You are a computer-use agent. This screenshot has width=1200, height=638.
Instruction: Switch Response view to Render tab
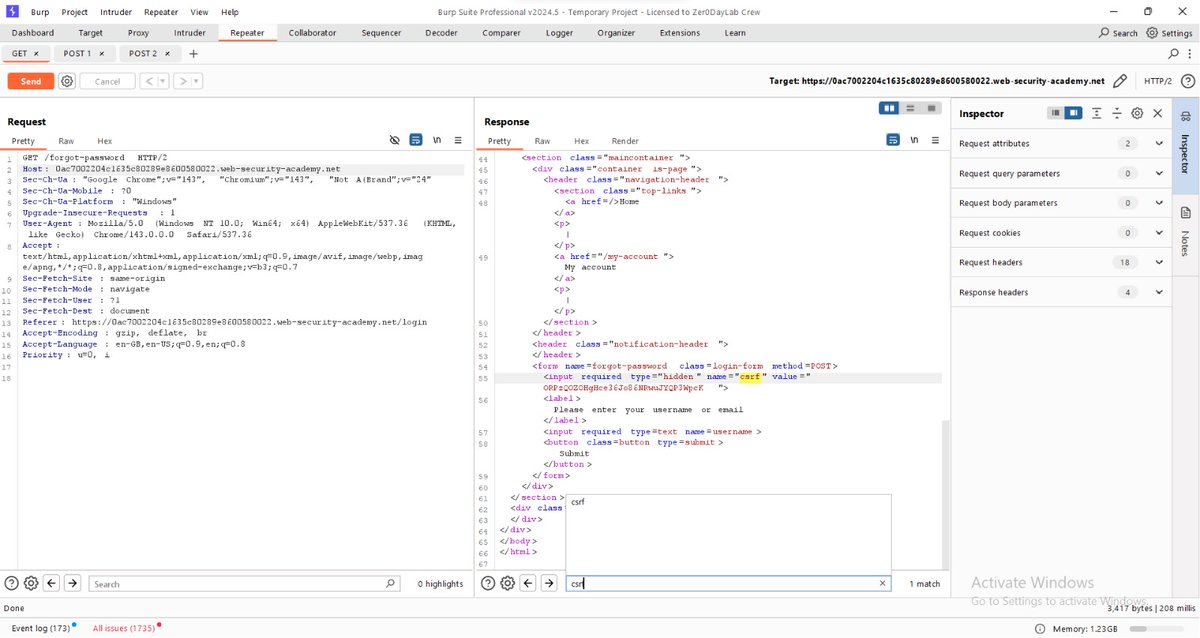pyautogui.click(x=625, y=141)
